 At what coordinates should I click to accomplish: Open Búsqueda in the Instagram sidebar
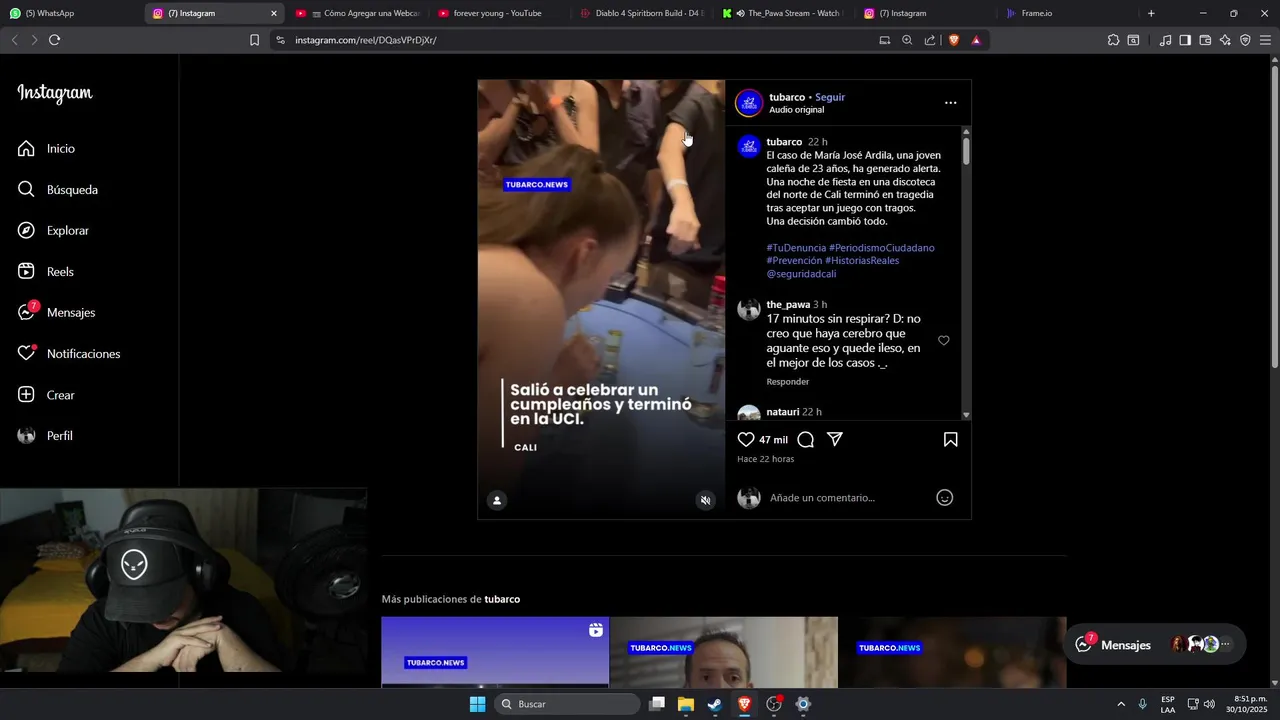[x=58, y=189]
